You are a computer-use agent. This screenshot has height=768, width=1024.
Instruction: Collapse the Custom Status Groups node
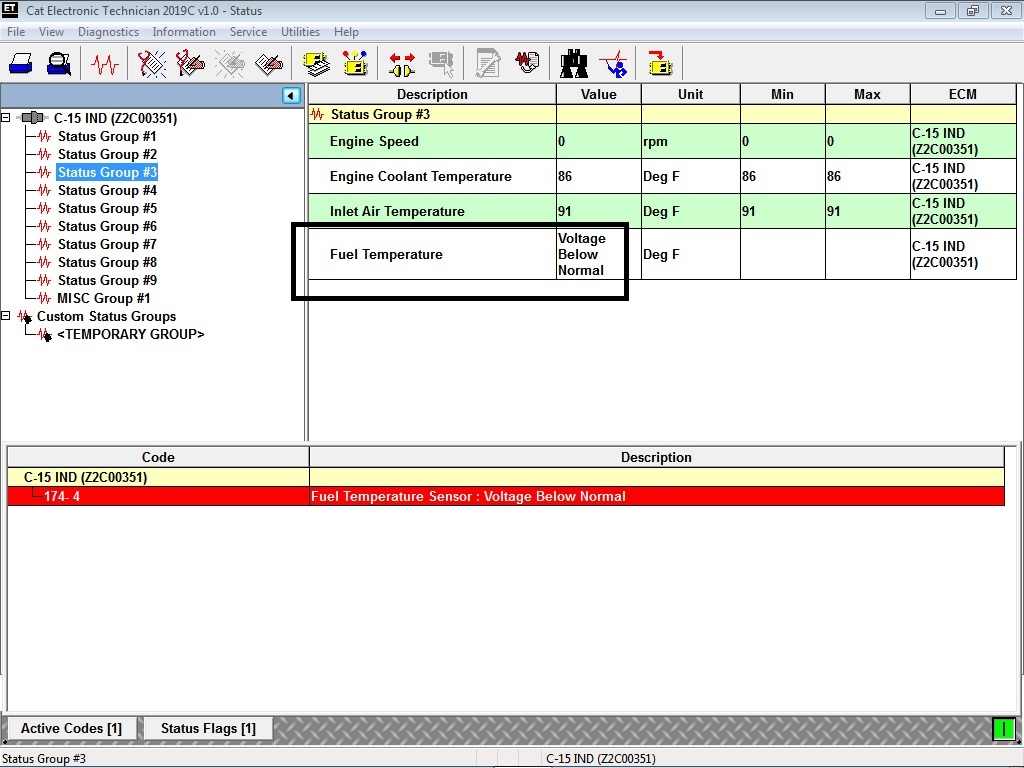(x=6, y=316)
